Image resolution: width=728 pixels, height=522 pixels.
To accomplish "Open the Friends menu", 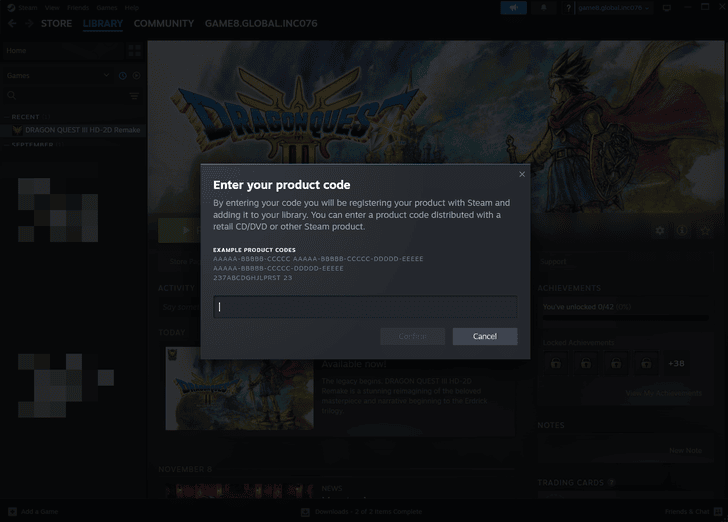I will pos(78,7).
